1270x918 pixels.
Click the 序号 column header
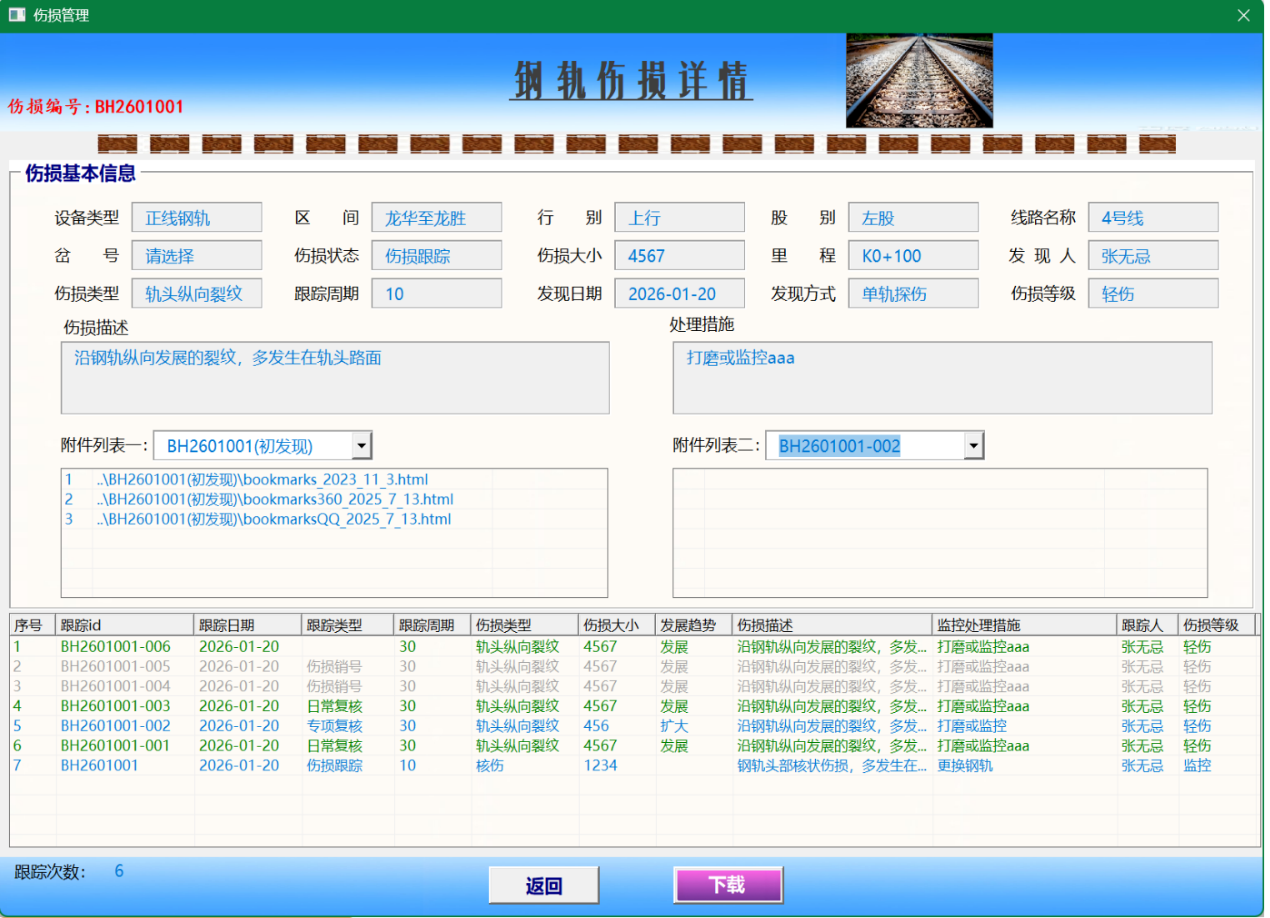click(32, 625)
